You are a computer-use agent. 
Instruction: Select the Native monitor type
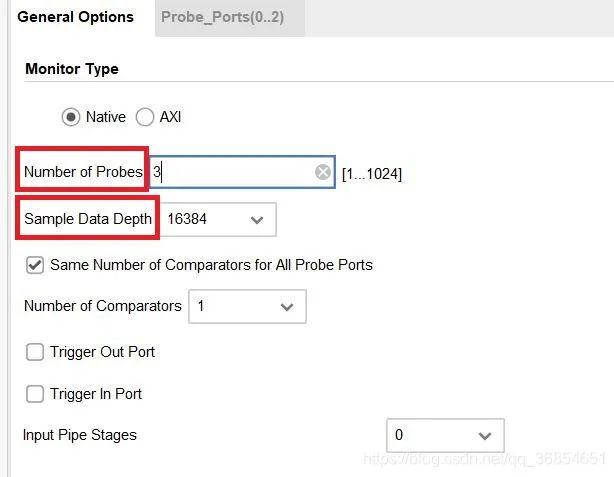coord(71,117)
